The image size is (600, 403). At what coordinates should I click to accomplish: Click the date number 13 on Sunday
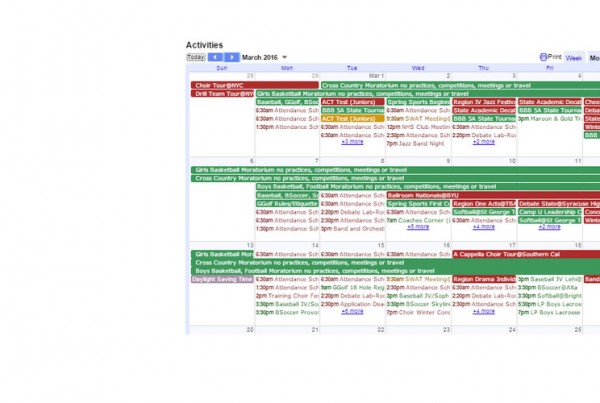click(250, 245)
